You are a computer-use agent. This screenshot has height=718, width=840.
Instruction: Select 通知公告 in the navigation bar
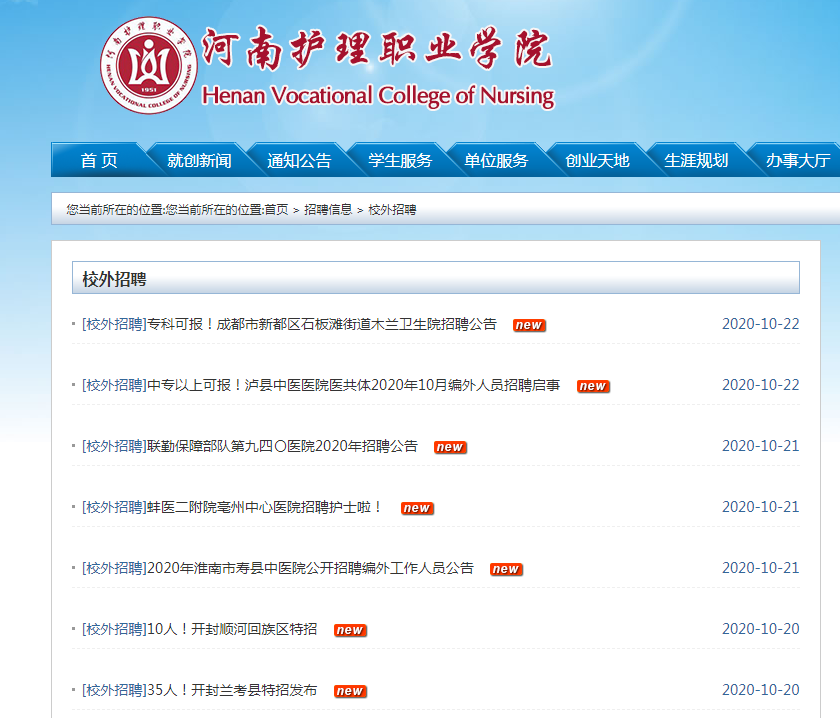point(299,160)
